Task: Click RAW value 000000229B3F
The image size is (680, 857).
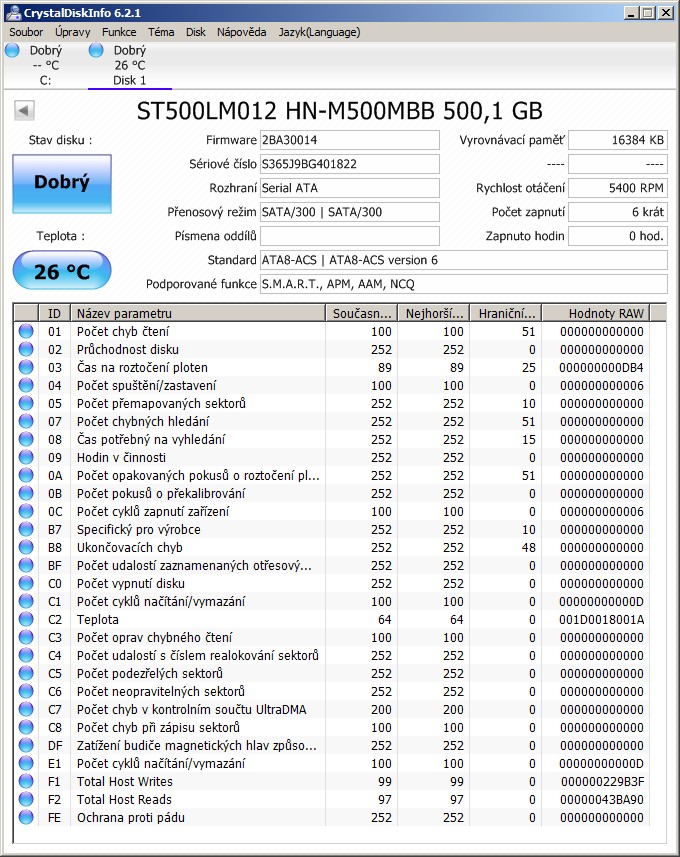Action: coord(602,782)
